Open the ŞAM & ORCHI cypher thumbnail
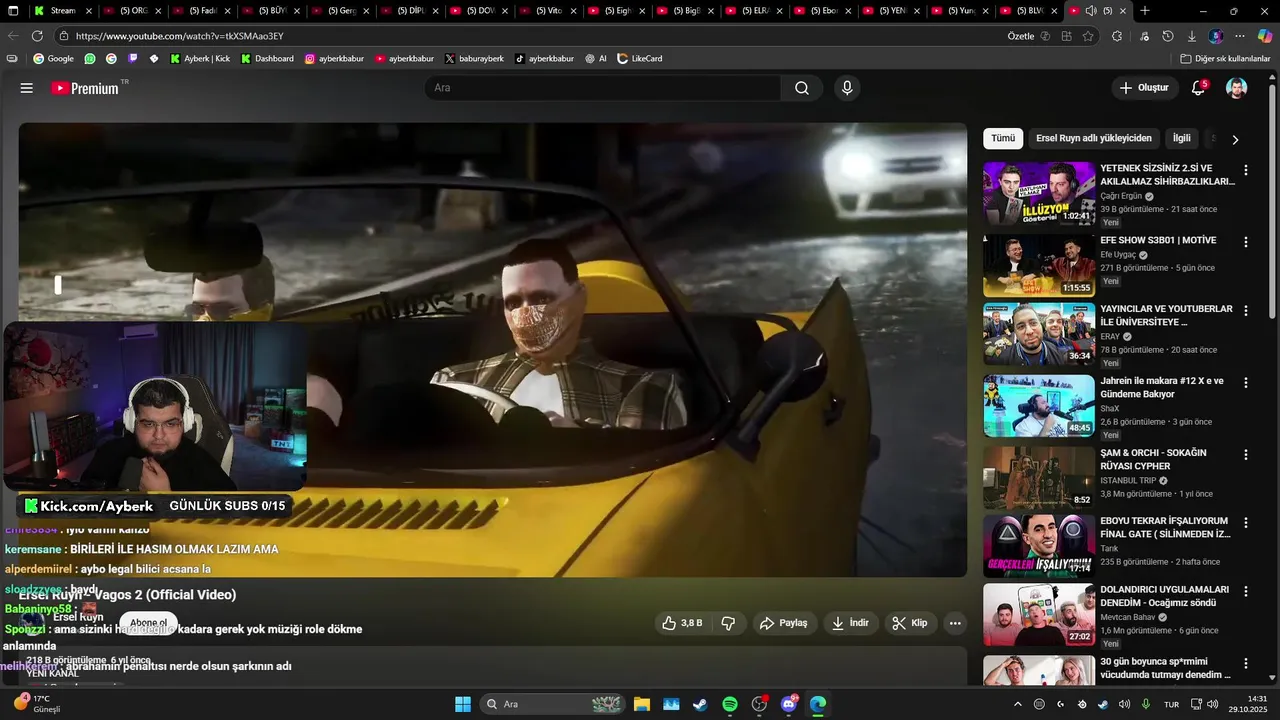This screenshot has height=720, width=1280. 1039,477
